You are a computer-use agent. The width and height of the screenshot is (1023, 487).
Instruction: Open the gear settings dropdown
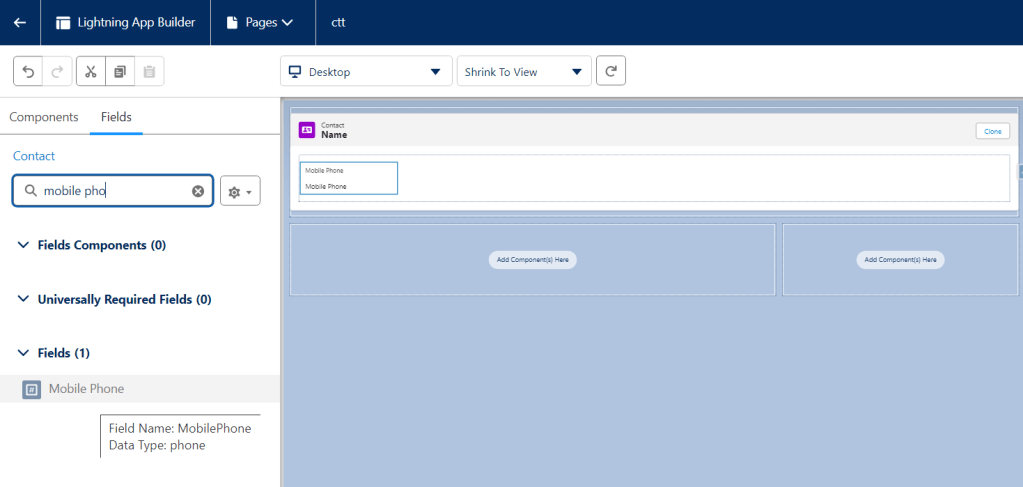(240, 191)
